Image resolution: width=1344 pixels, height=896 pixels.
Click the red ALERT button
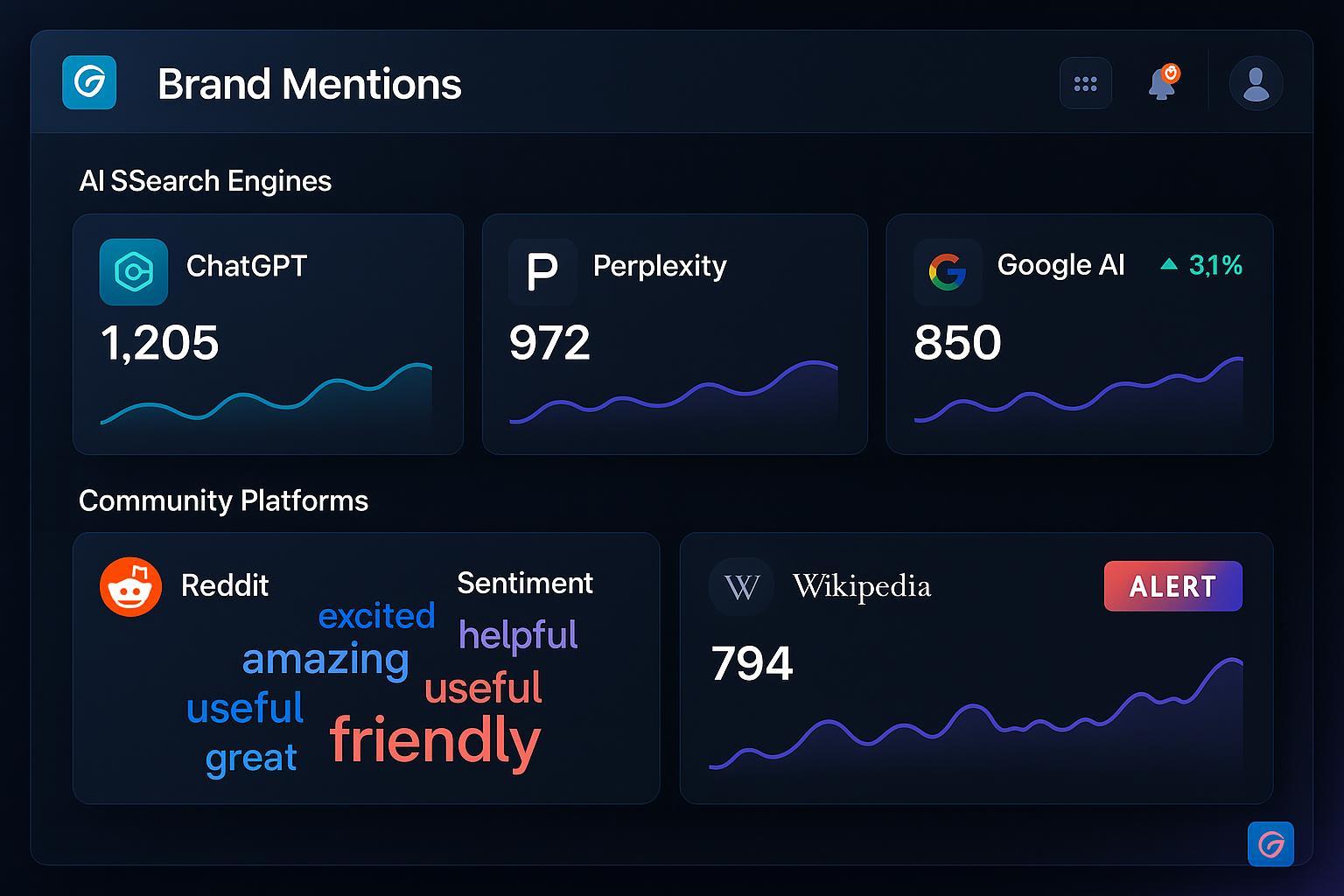click(1172, 586)
